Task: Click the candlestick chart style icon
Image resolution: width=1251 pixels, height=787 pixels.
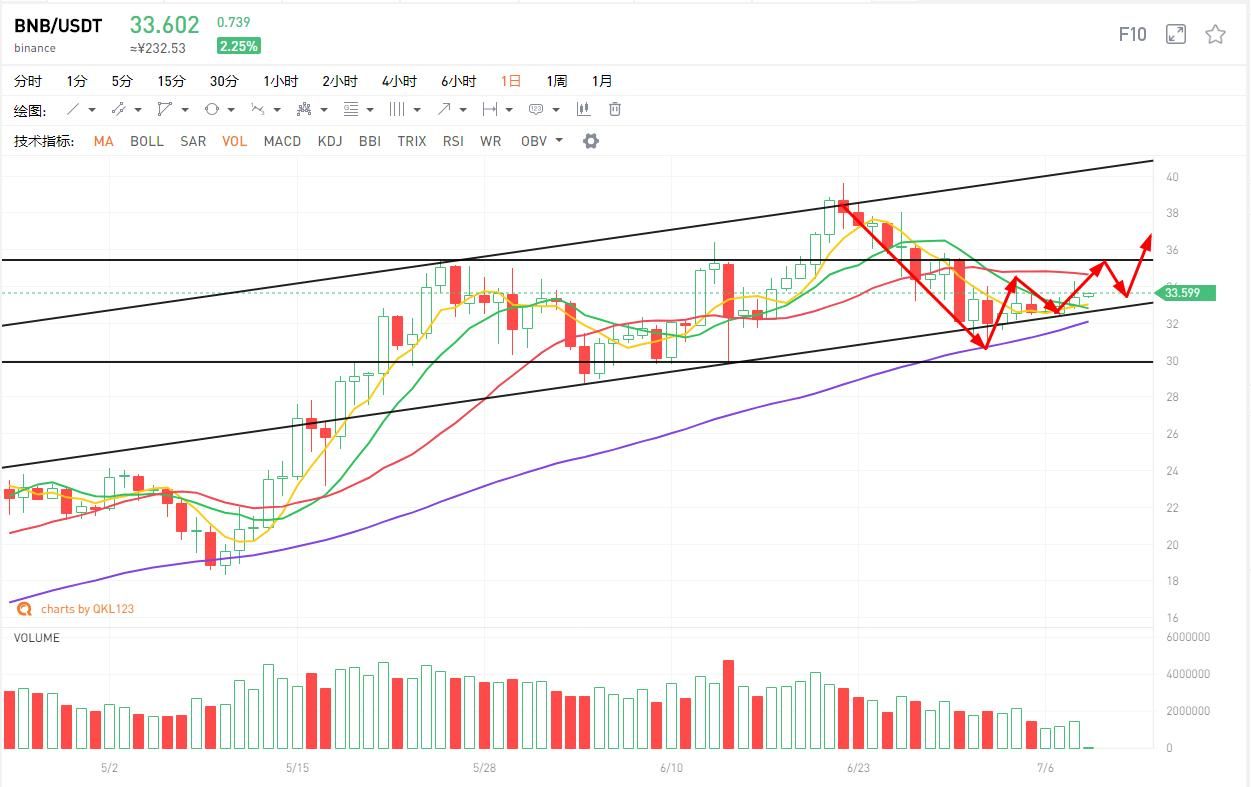Action: 583,109
